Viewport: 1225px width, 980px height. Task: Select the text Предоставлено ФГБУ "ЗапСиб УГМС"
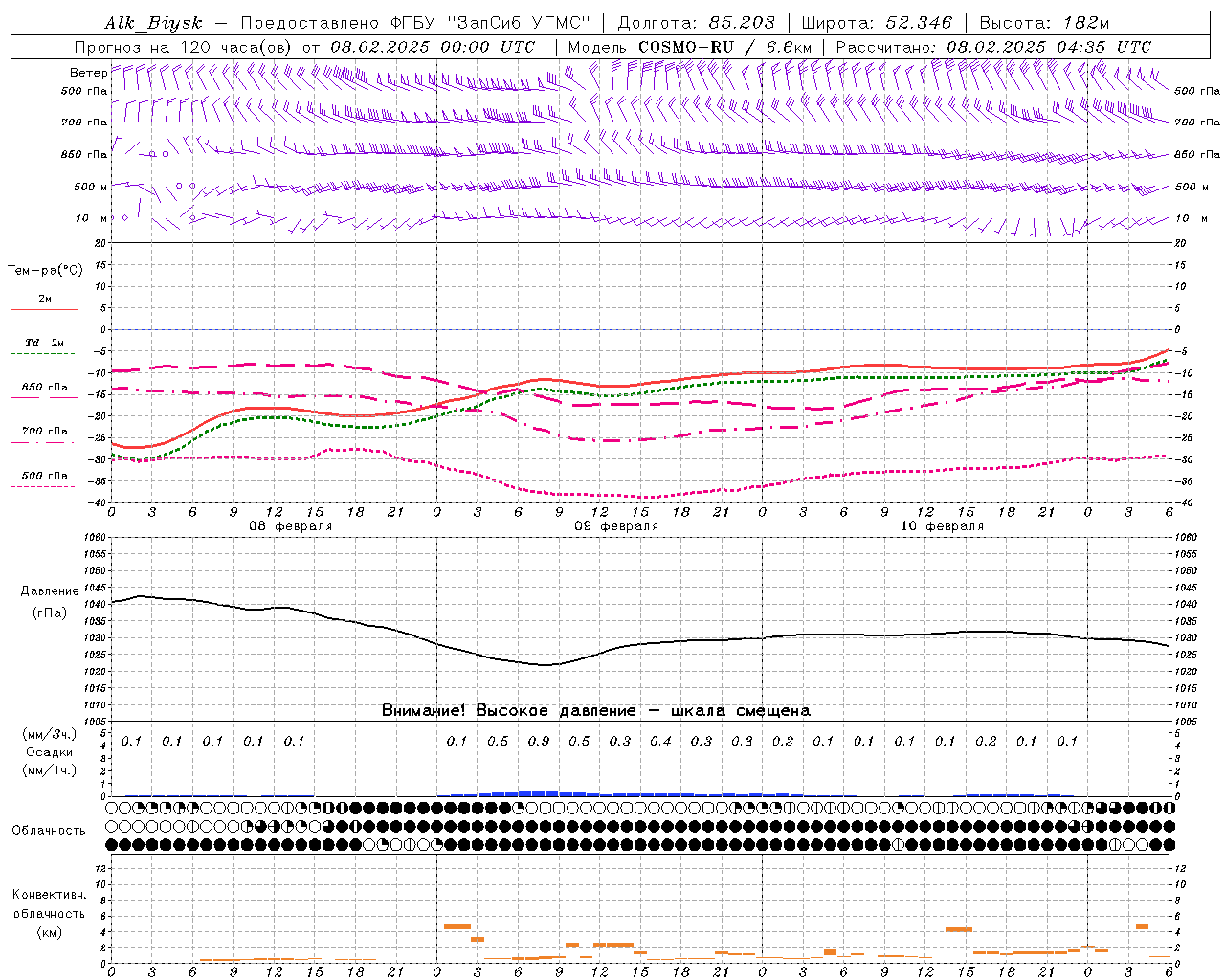[x=415, y=23]
